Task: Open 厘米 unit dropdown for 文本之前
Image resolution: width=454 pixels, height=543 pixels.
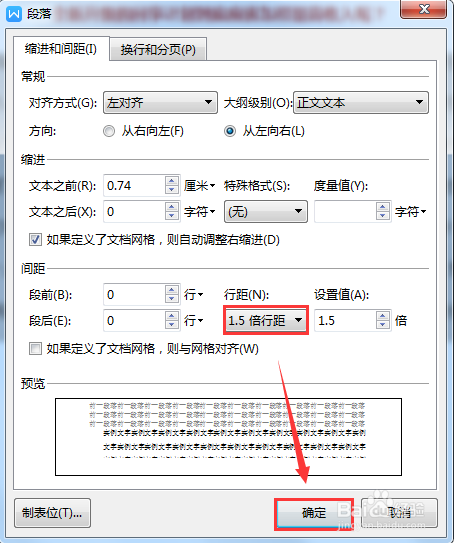Action: 199,186
